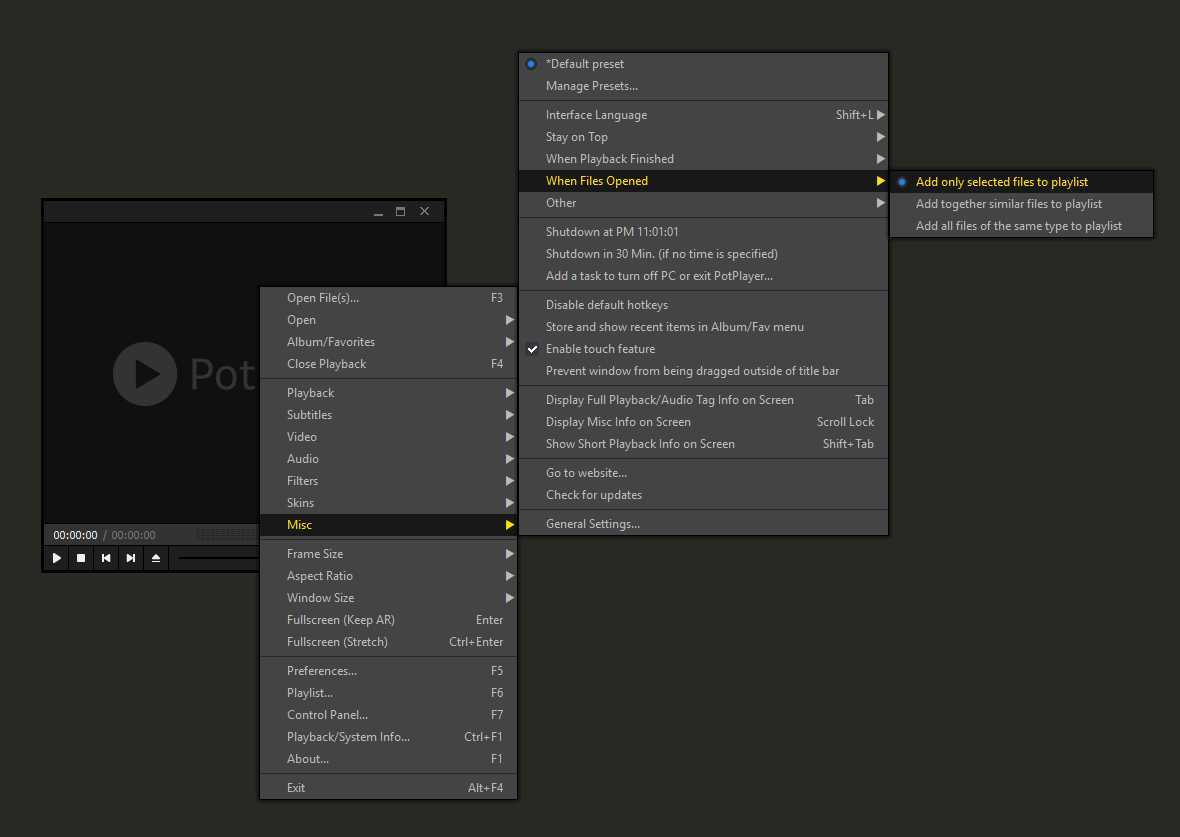
Task: Choose Close Playback menu item
Action: (388, 364)
